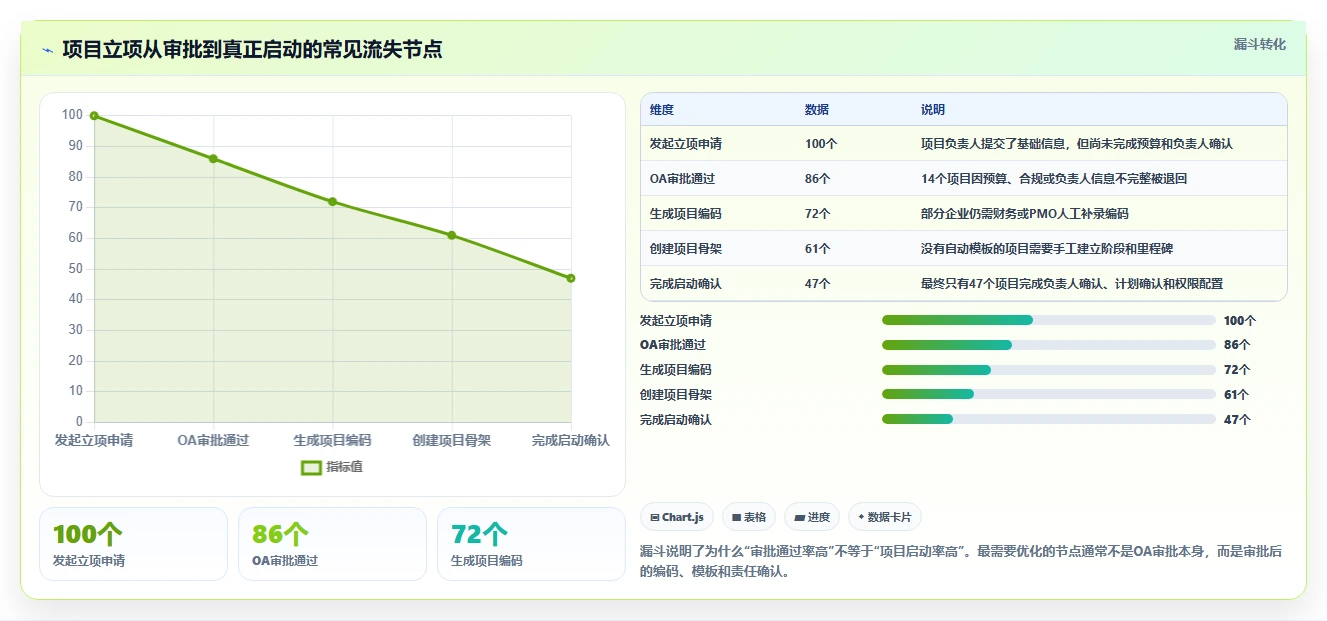This screenshot has height=621, width=1327.
Task: Click the 61个 table data cell
Action: pyautogui.click(x=818, y=249)
